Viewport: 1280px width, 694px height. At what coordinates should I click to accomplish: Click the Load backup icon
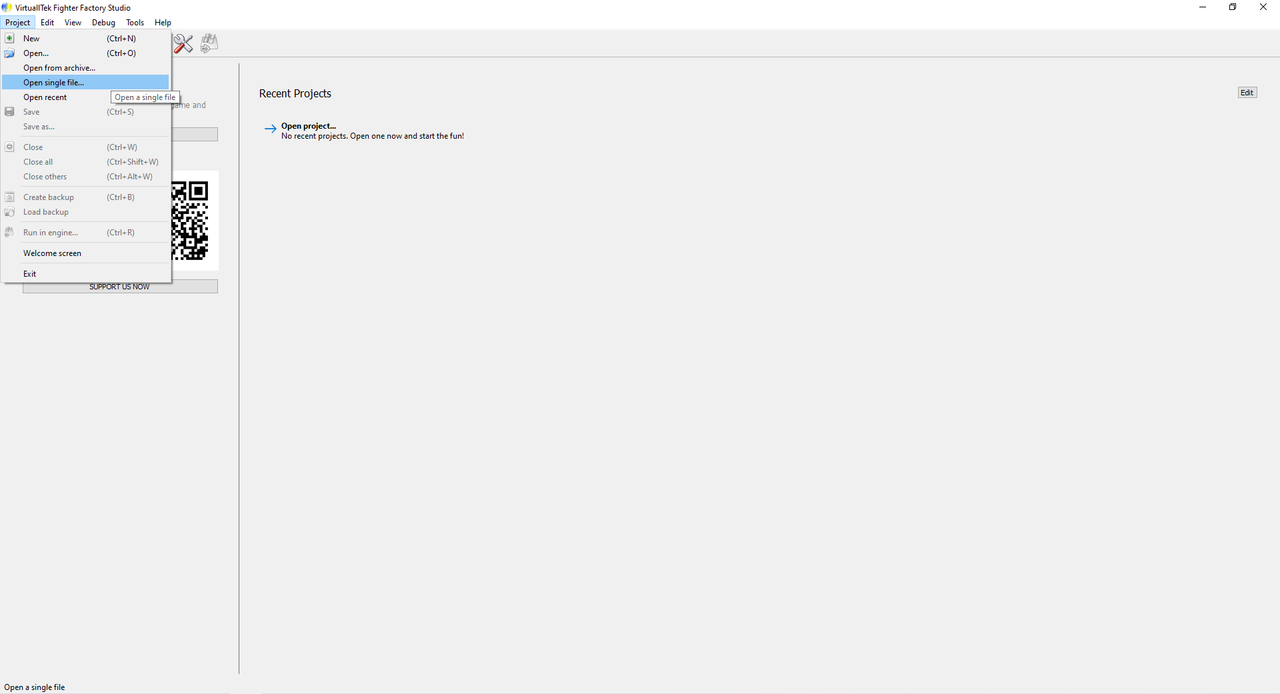pyautogui.click(x=9, y=212)
